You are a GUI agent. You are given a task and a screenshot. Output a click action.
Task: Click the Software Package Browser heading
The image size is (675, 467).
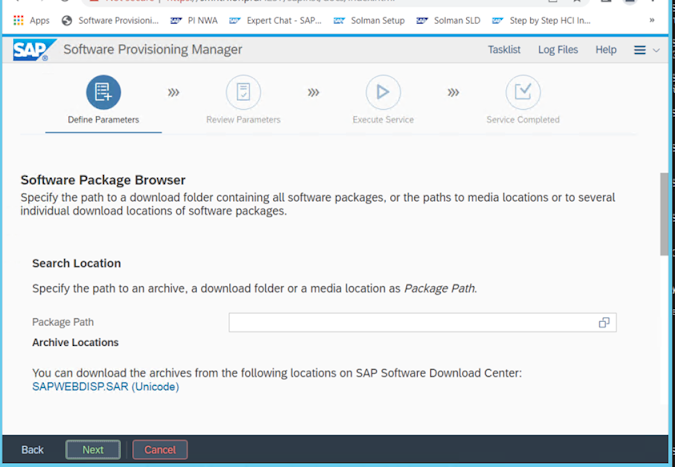click(103, 180)
